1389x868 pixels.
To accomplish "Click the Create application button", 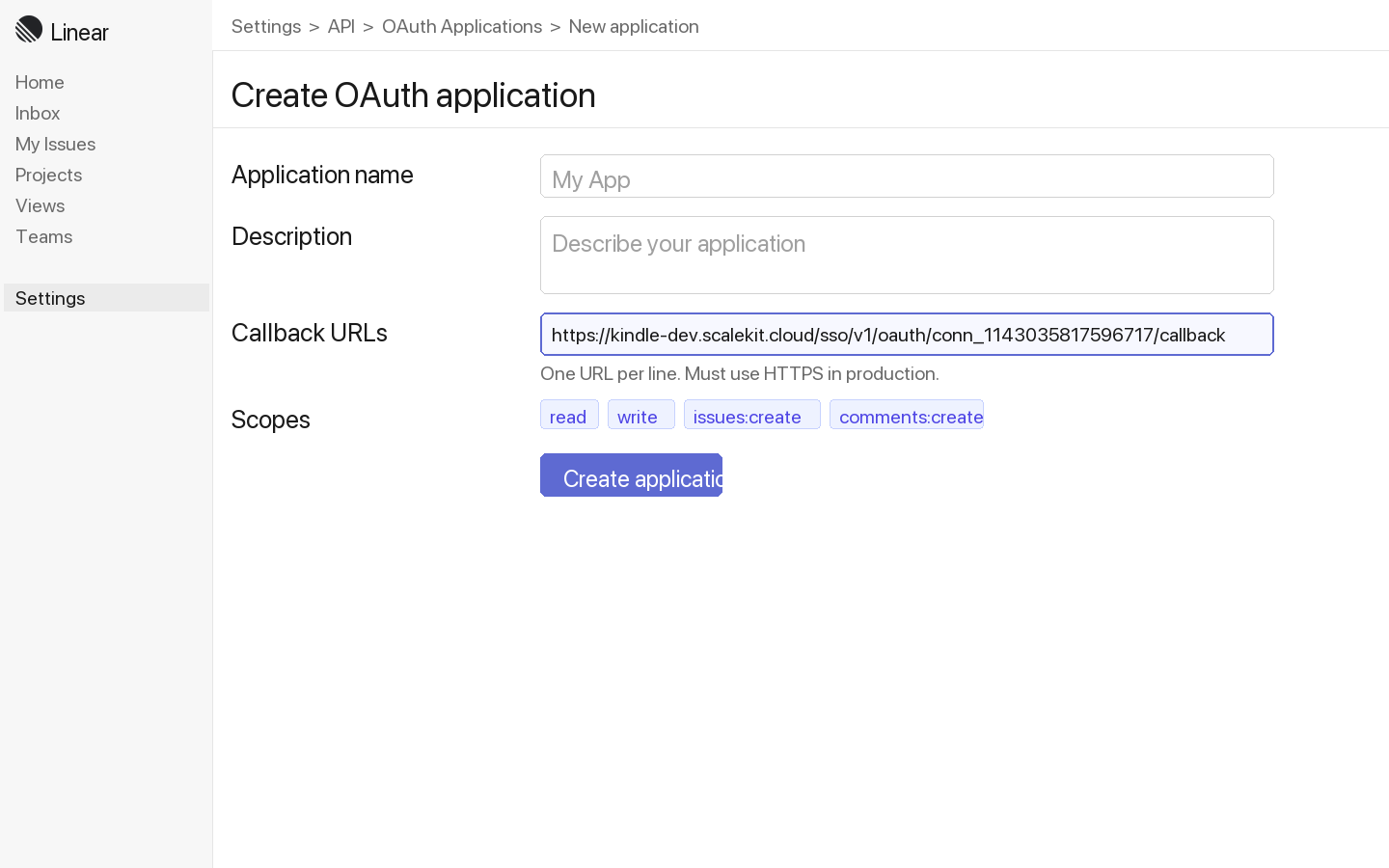I will pos(632,475).
